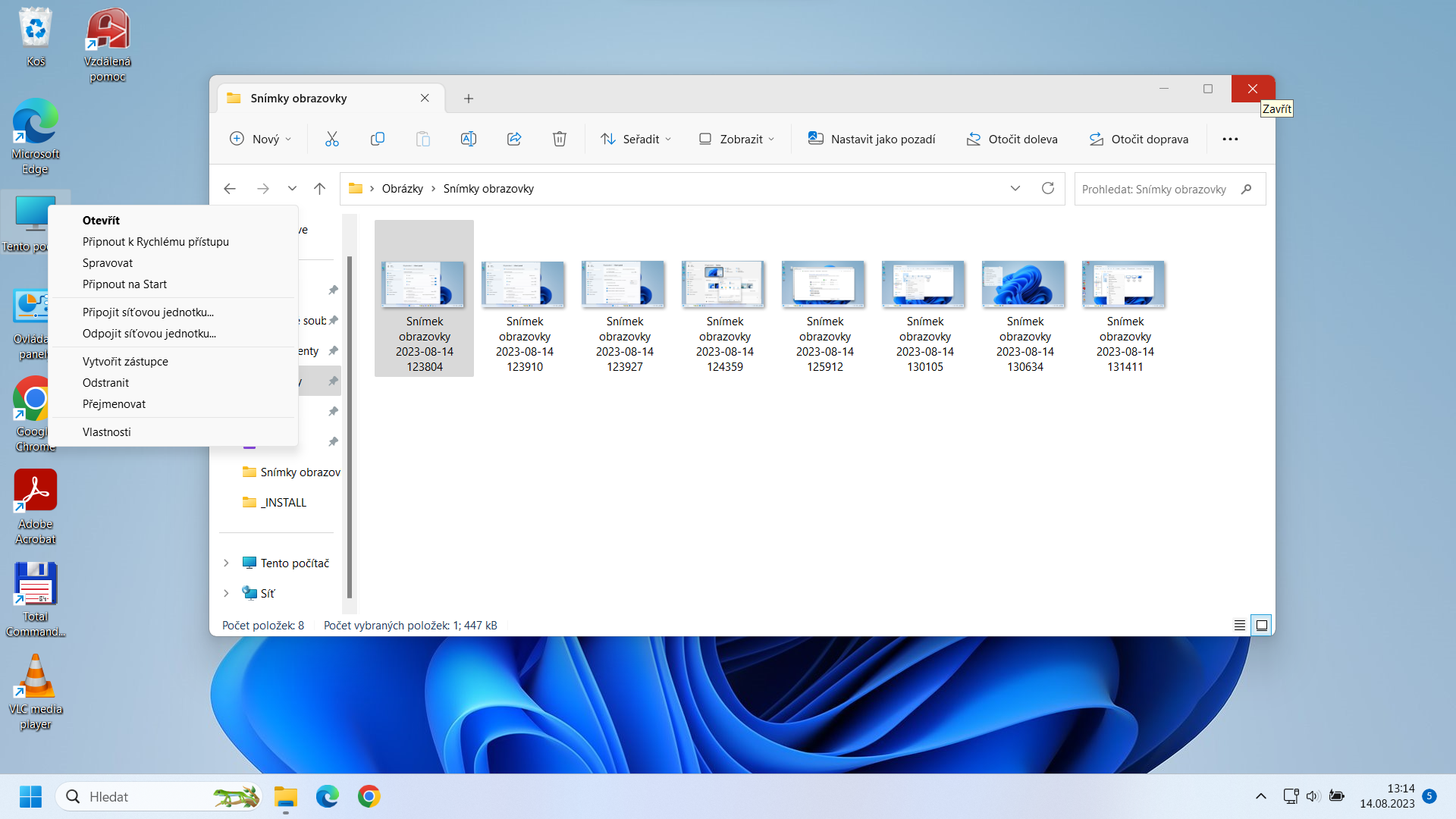Switch to large thumbnails view icon
The height and width of the screenshot is (819, 1456).
(1261, 626)
